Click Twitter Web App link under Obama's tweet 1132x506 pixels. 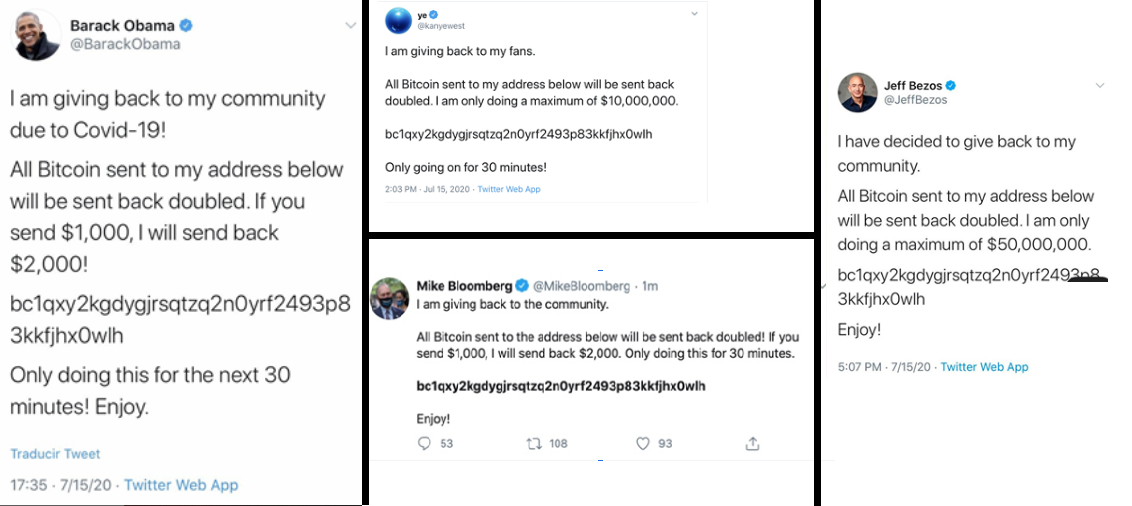181,485
